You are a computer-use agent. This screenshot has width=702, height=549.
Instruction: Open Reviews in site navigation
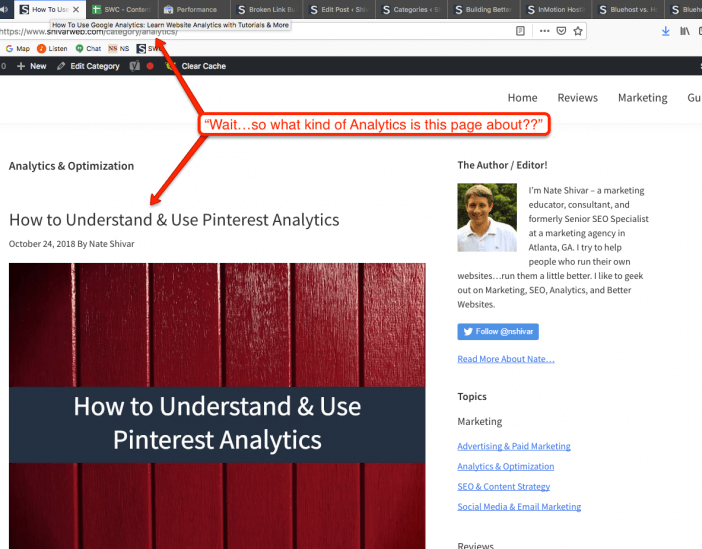click(x=578, y=98)
